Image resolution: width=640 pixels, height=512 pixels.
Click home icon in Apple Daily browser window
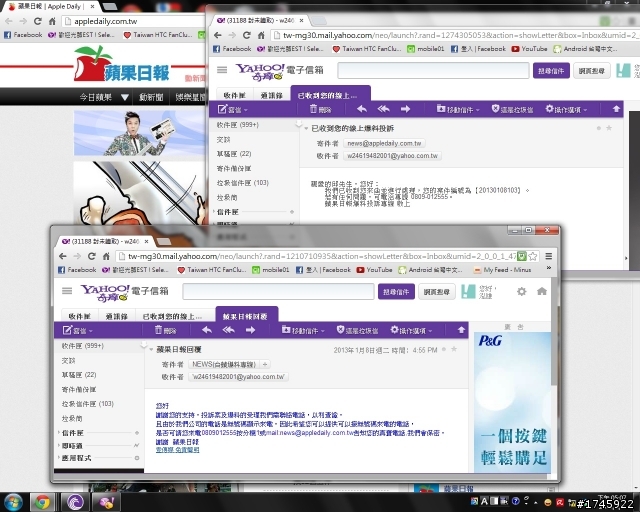click(x=52, y=21)
